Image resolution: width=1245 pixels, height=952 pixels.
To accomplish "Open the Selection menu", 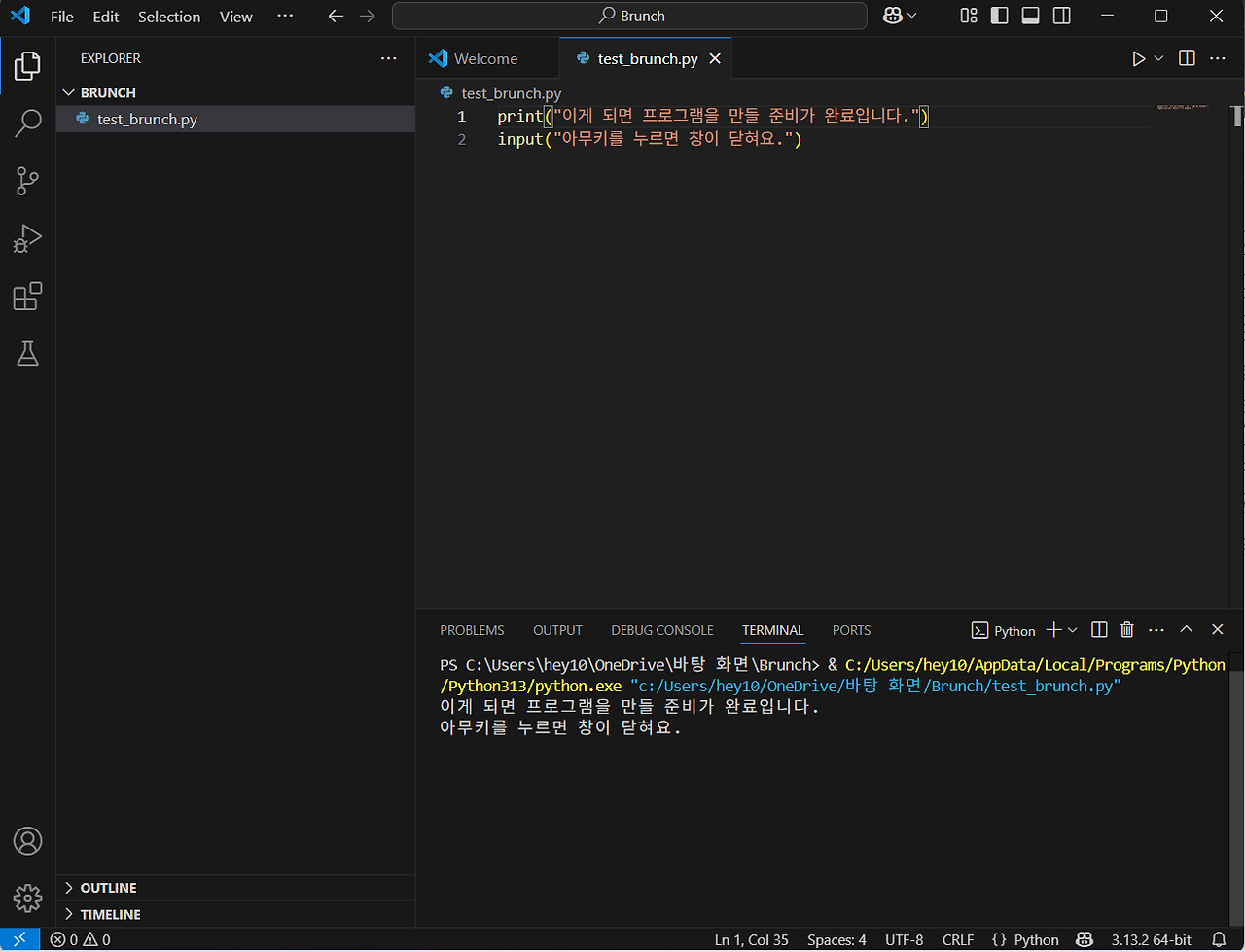I will [169, 17].
